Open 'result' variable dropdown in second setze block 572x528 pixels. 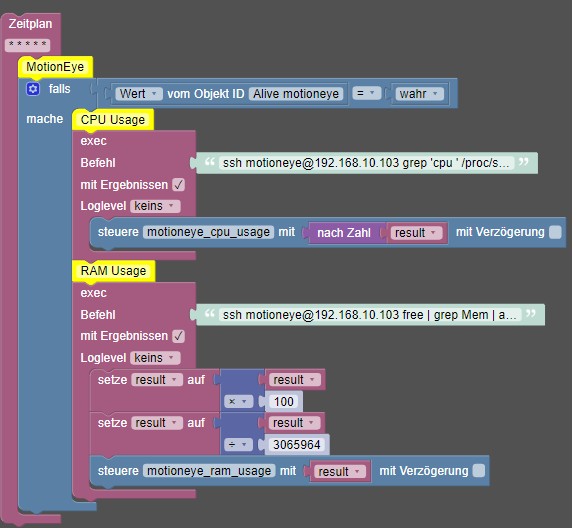(x=157, y=423)
